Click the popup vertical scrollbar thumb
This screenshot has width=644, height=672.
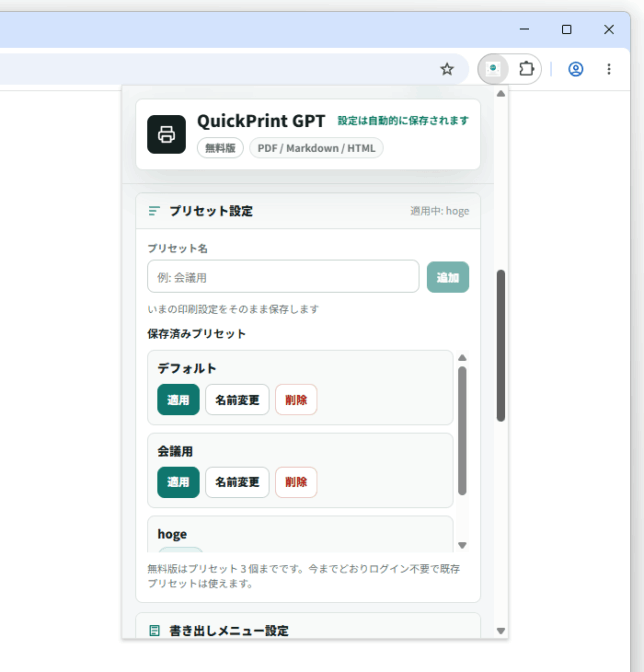coord(501,345)
